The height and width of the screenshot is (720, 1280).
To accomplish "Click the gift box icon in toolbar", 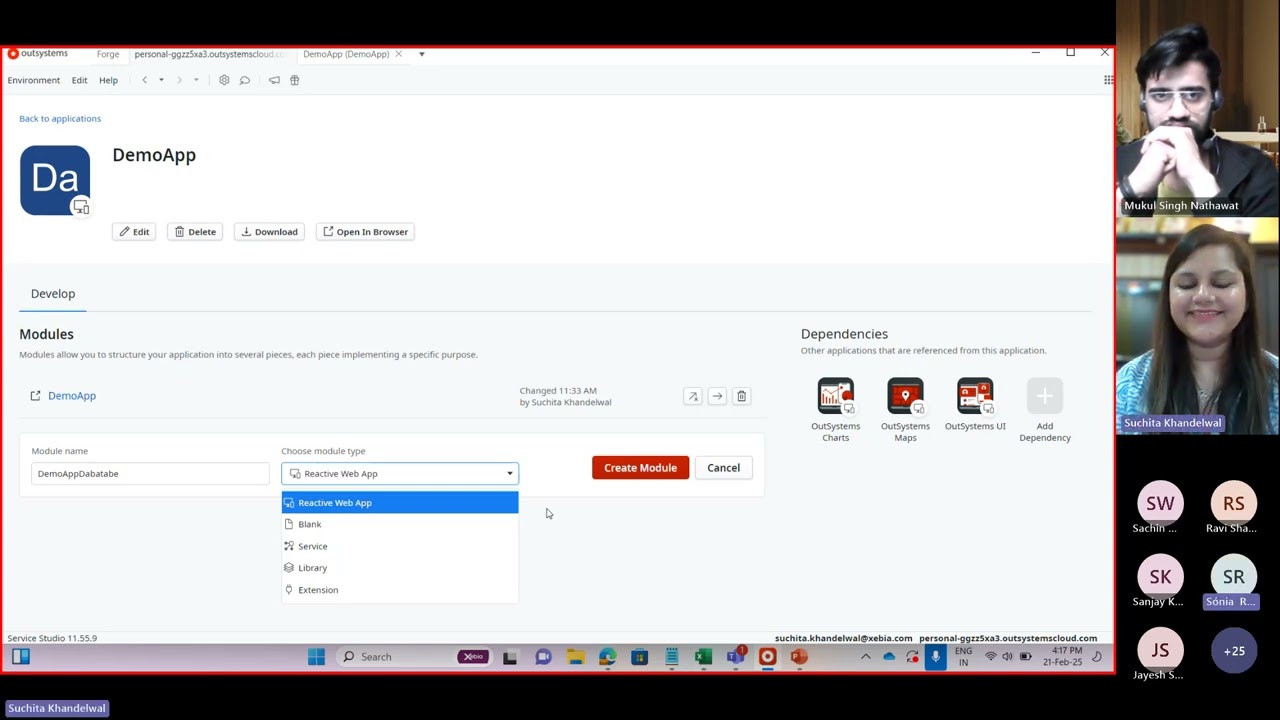I will click(294, 80).
